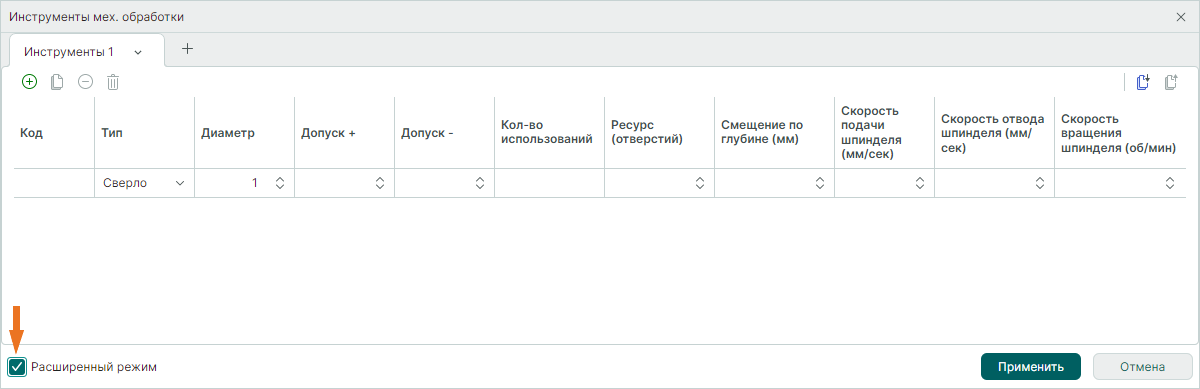The image size is (1200, 389).
Task: Add a new tool row with plus icon
Action: (29, 82)
